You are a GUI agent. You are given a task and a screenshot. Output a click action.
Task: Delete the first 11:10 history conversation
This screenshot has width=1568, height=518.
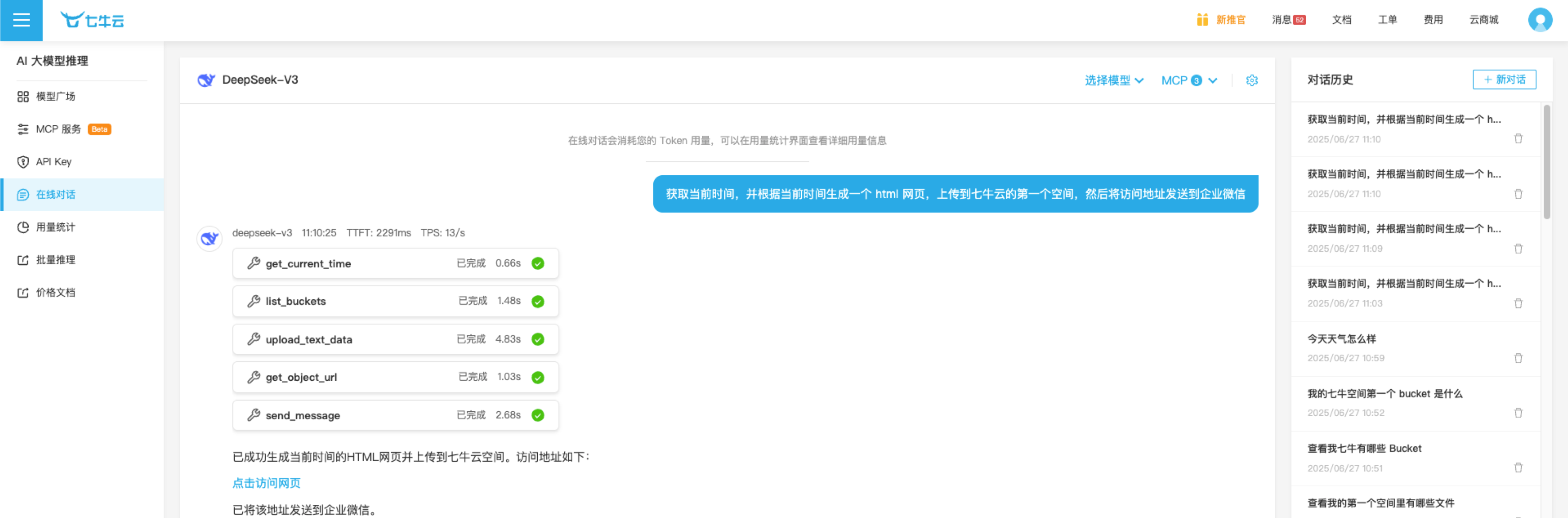1518,139
